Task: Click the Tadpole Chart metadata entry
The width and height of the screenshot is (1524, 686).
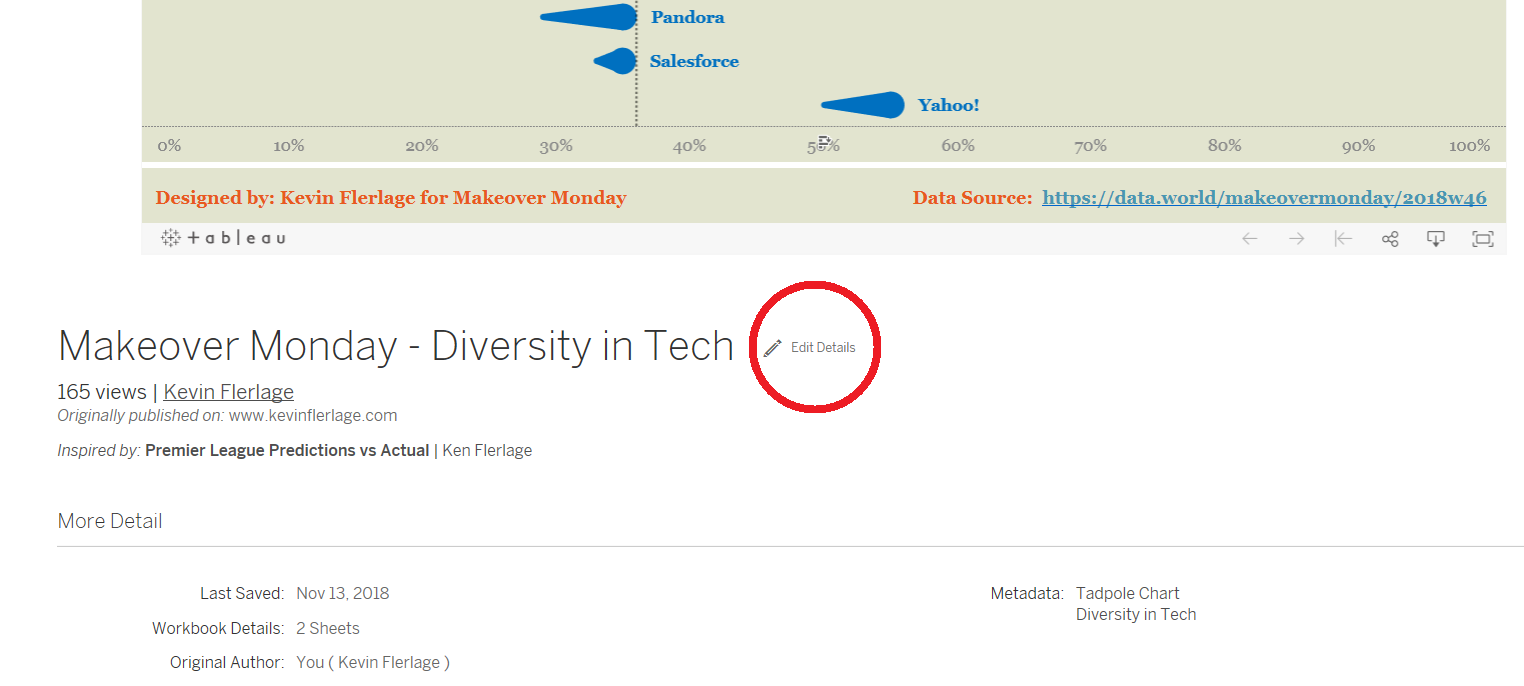Action: (x=1128, y=593)
